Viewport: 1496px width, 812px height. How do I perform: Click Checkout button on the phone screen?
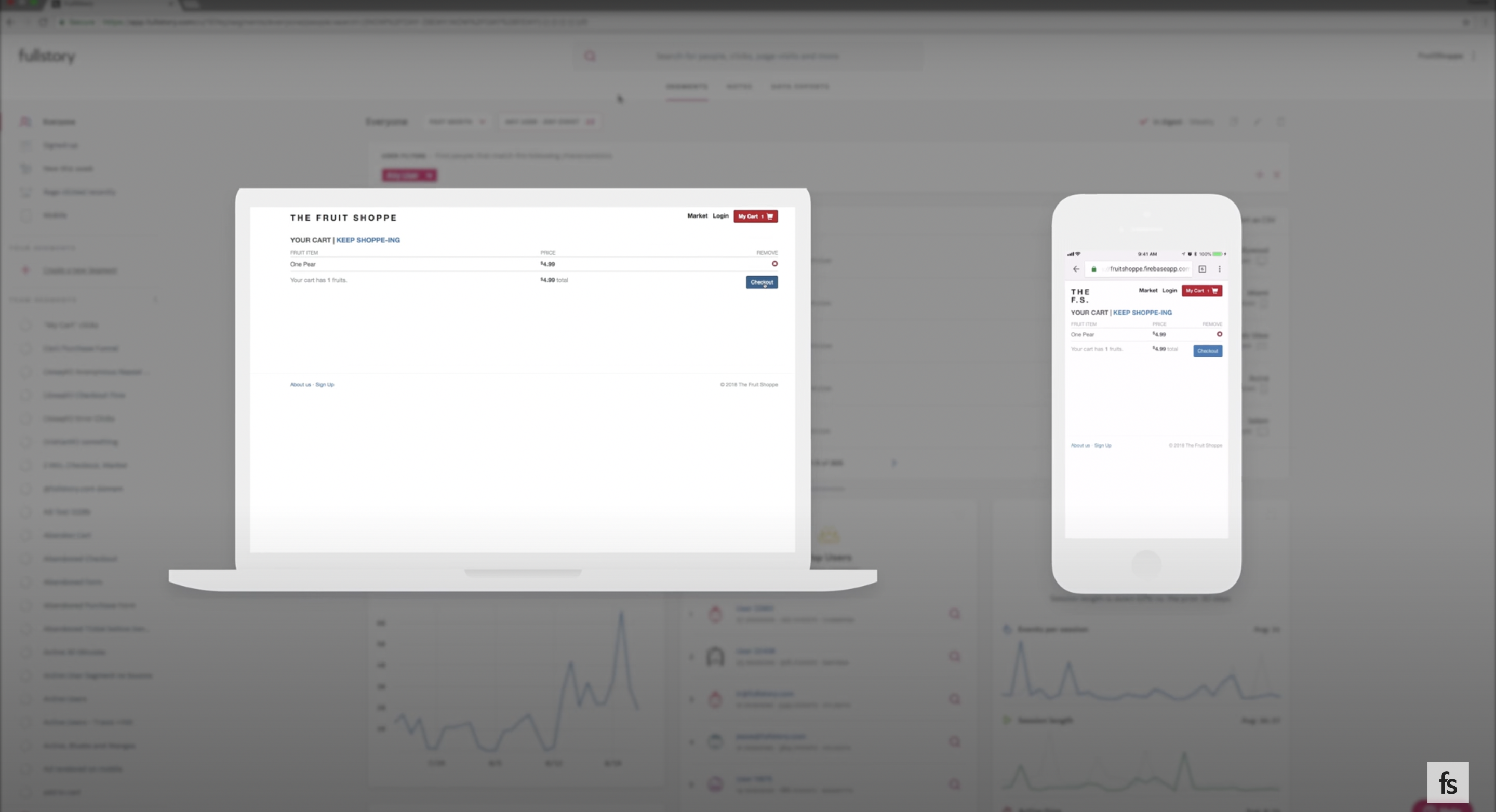click(x=1207, y=350)
